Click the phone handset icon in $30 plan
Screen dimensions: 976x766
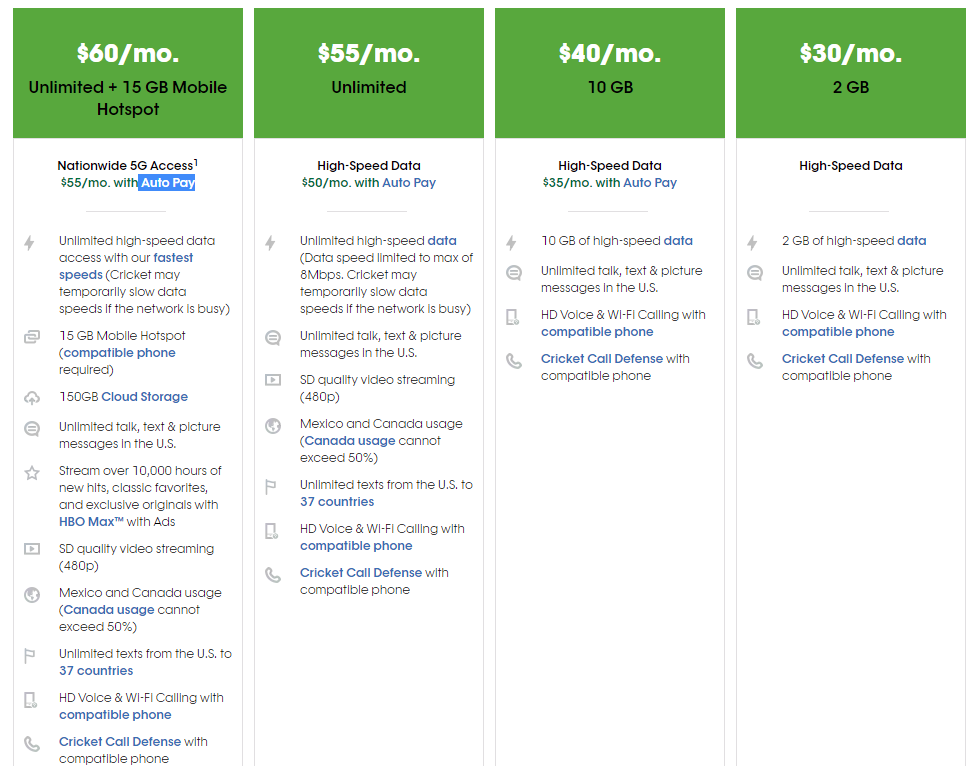pos(754,361)
